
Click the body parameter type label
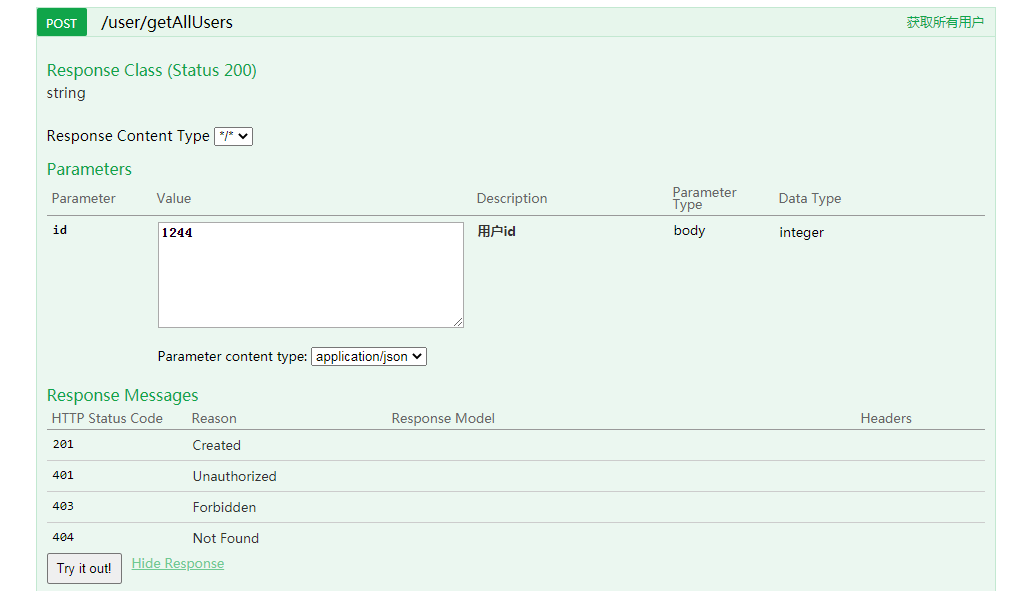[x=689, y=230]
